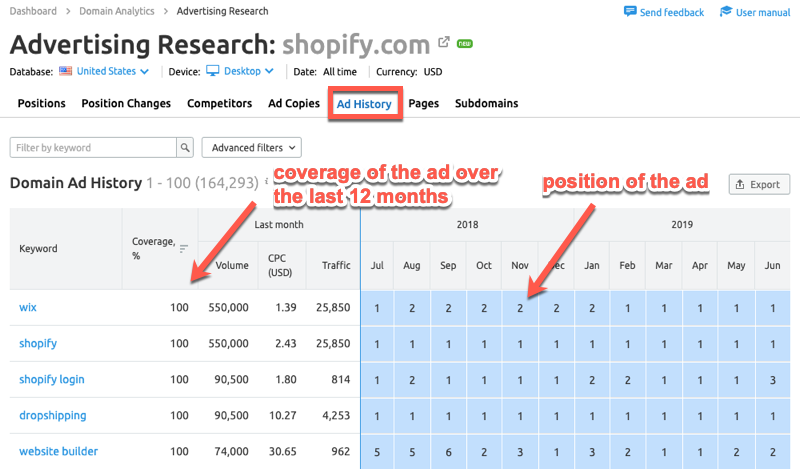Click the Filter by keyword field
The image size is (800, 469).
pos(92,148)
